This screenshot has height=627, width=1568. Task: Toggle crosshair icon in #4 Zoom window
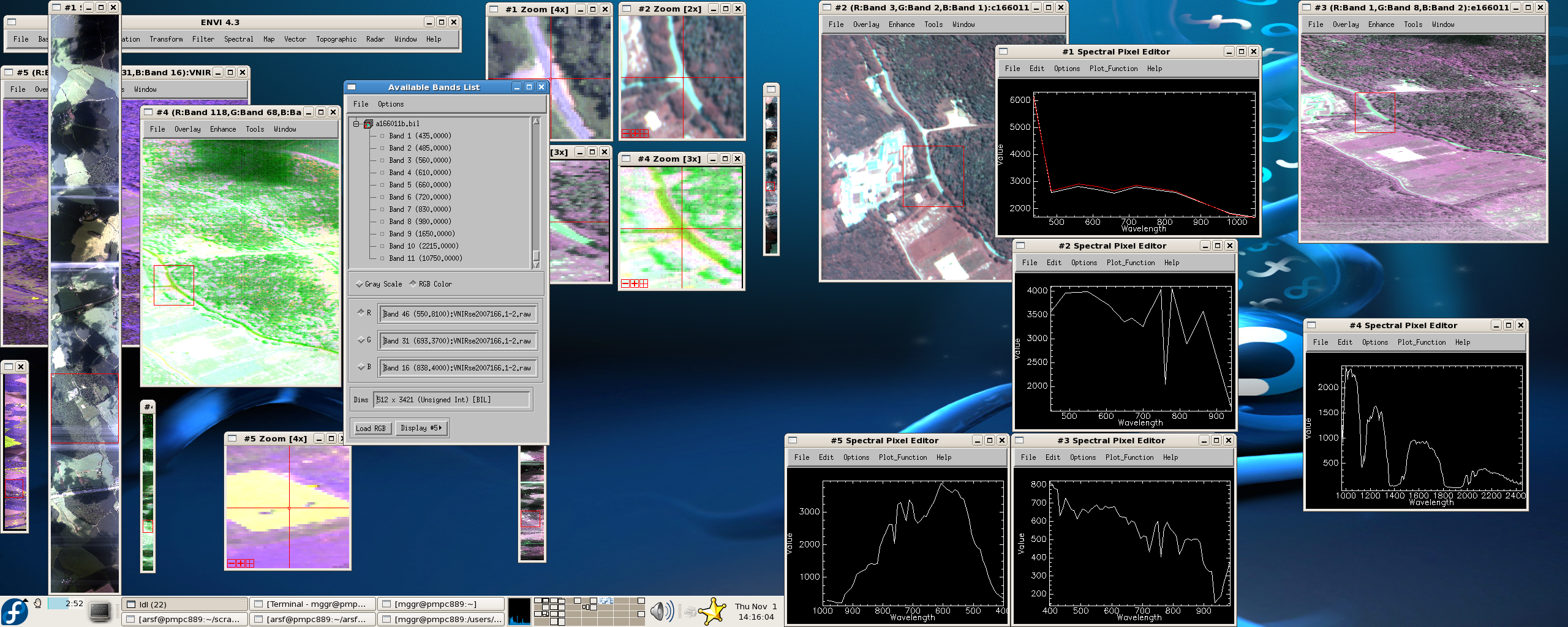point(644,283)
